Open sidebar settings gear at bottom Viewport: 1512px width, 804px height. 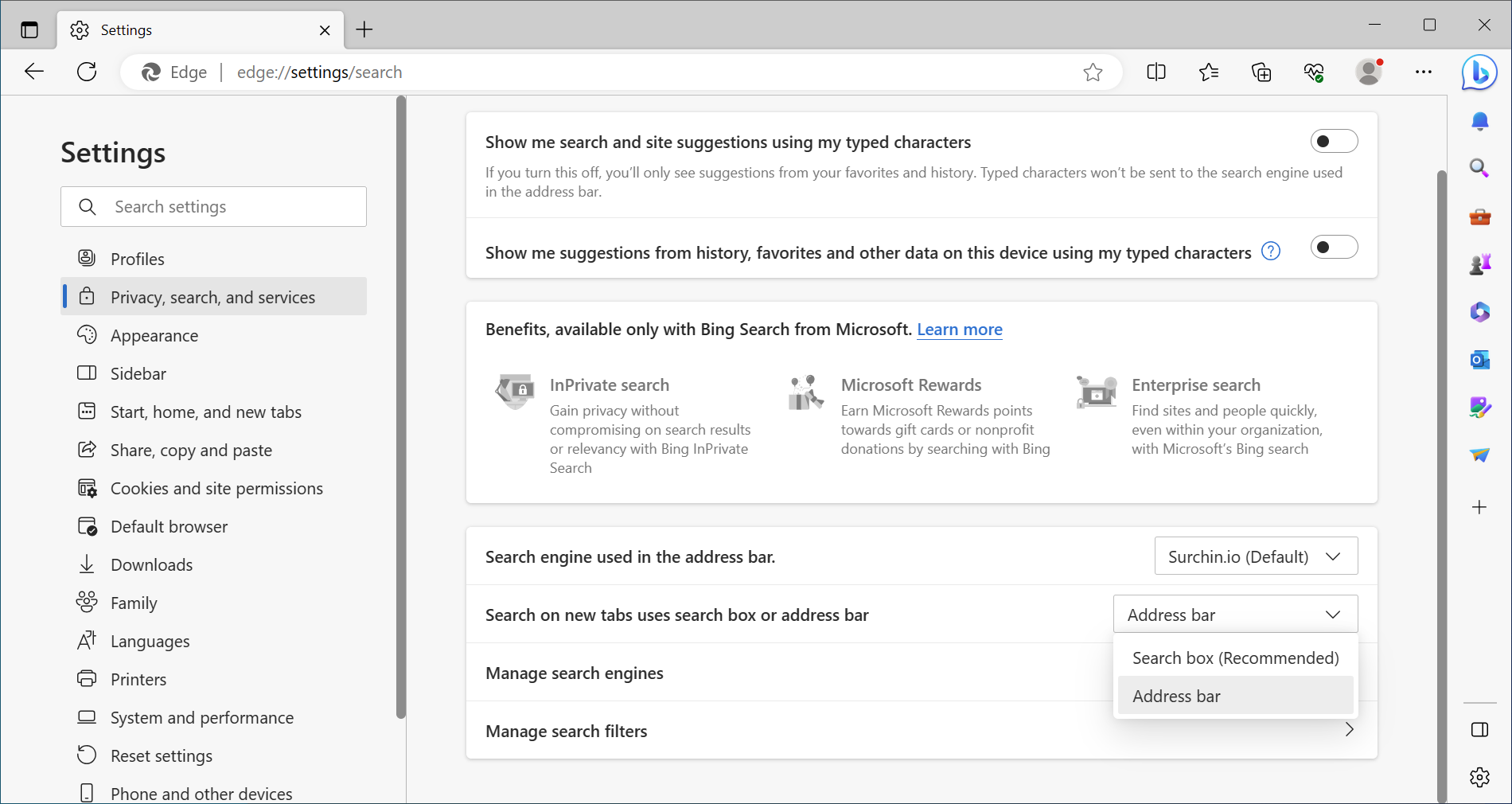coord(1479,777)
